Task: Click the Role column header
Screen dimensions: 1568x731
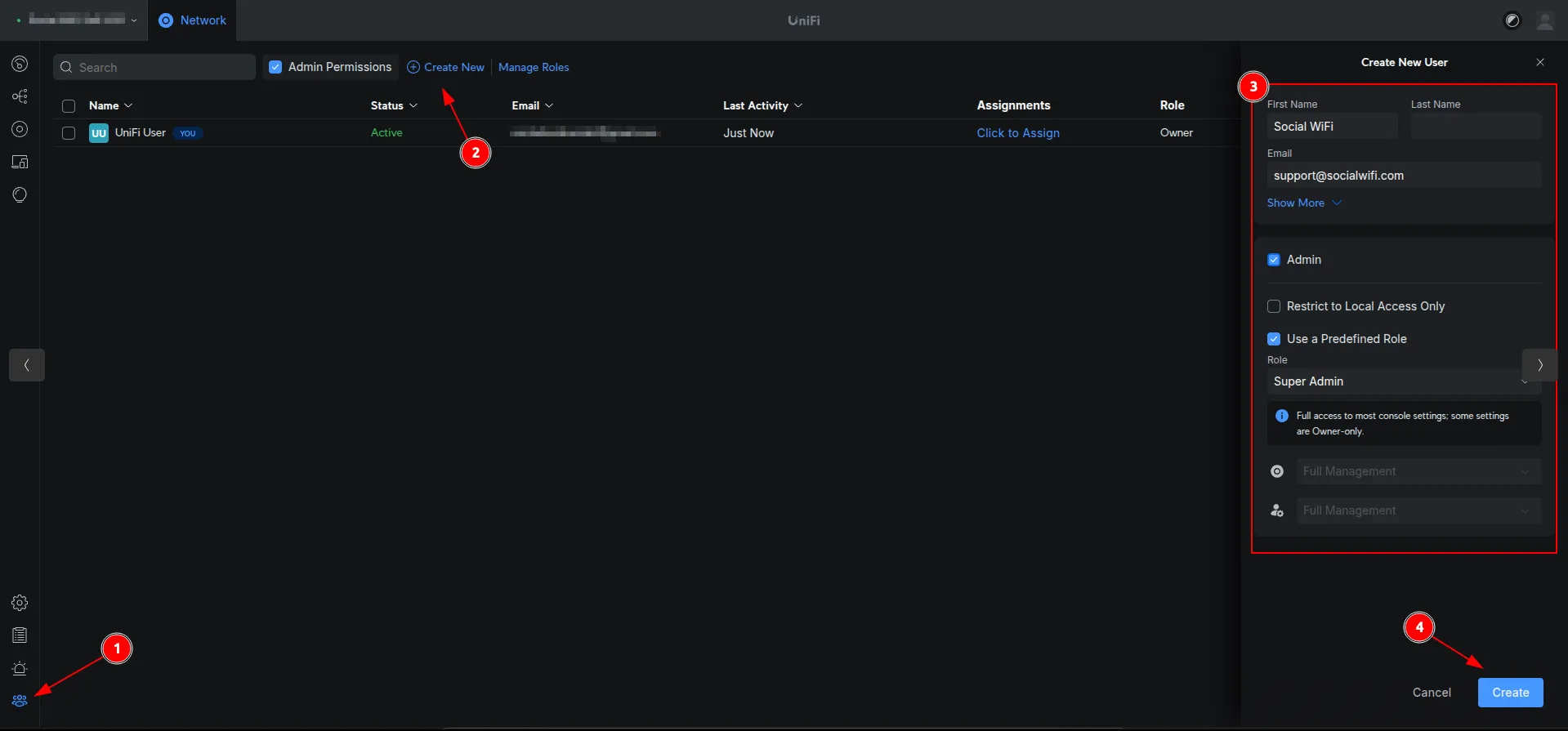Action: (1172, 105)
